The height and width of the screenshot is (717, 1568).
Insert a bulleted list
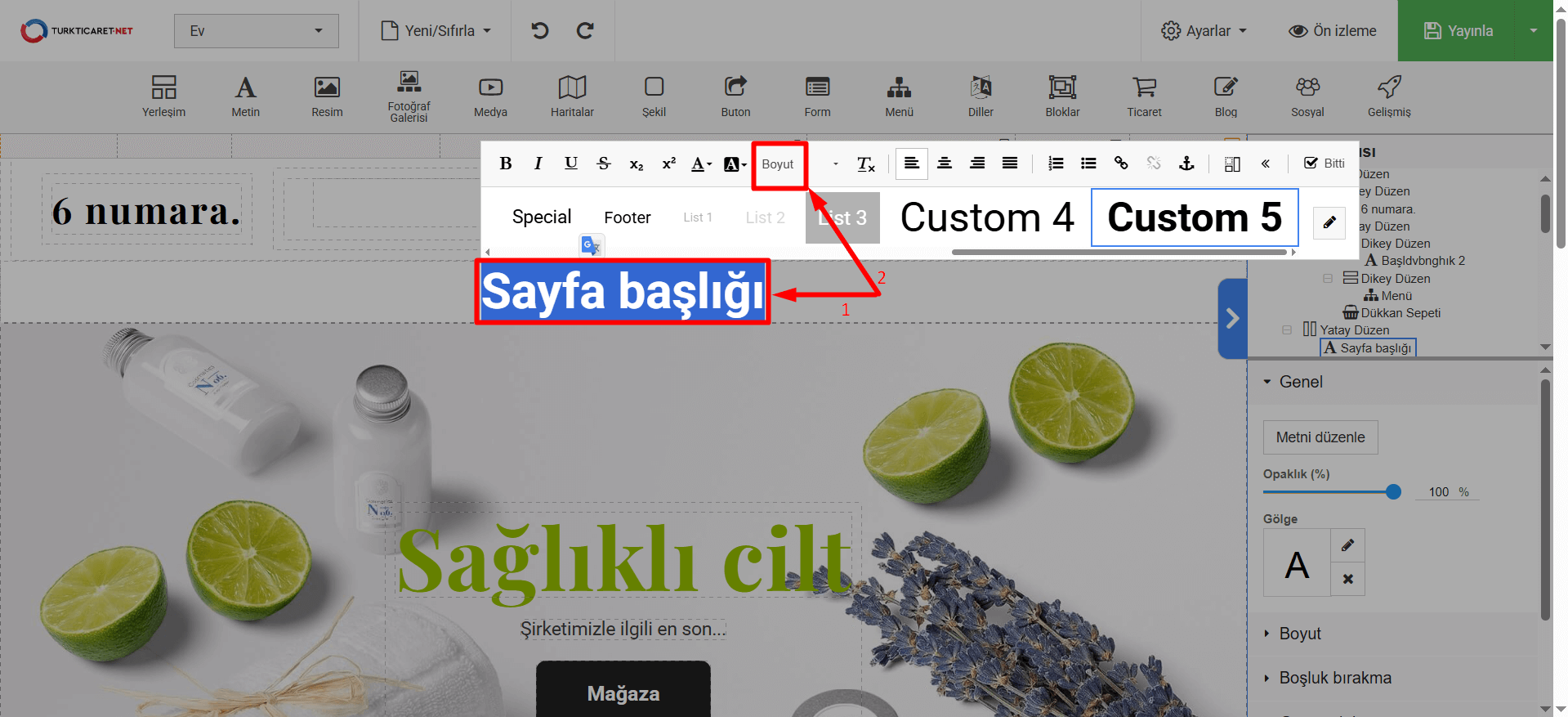[x=1088, y=164]
